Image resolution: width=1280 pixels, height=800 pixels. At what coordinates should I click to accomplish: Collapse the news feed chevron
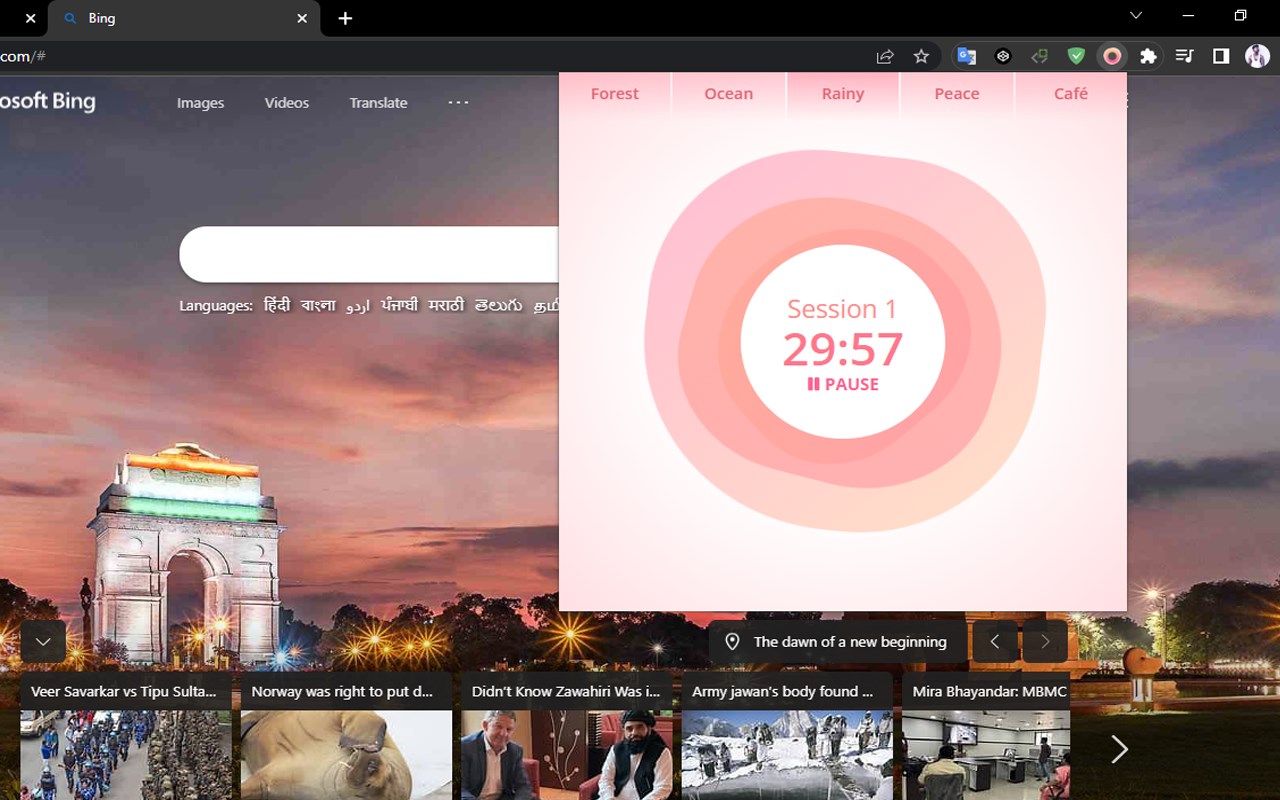43,642
